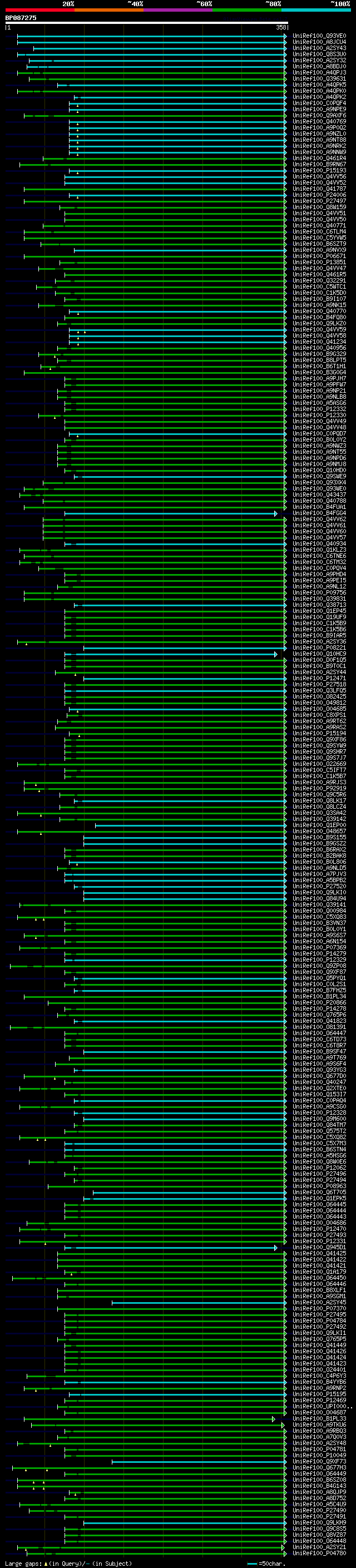The image size is (356, 1568).
Task: Open hit UniRef100_C8XPS1
Action: pos(319,715)
